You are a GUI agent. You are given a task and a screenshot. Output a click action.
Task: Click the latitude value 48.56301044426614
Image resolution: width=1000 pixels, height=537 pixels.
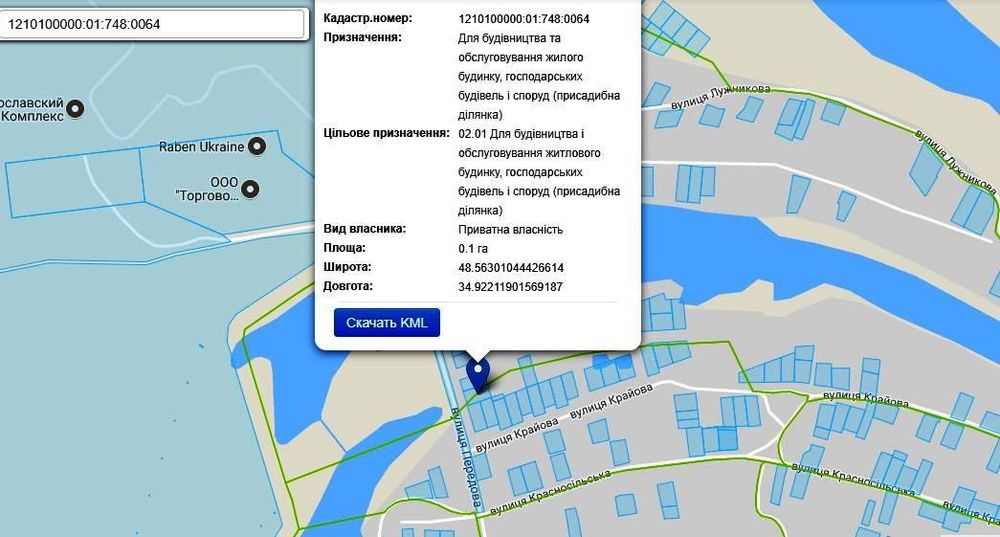click(x=511, y=268)
